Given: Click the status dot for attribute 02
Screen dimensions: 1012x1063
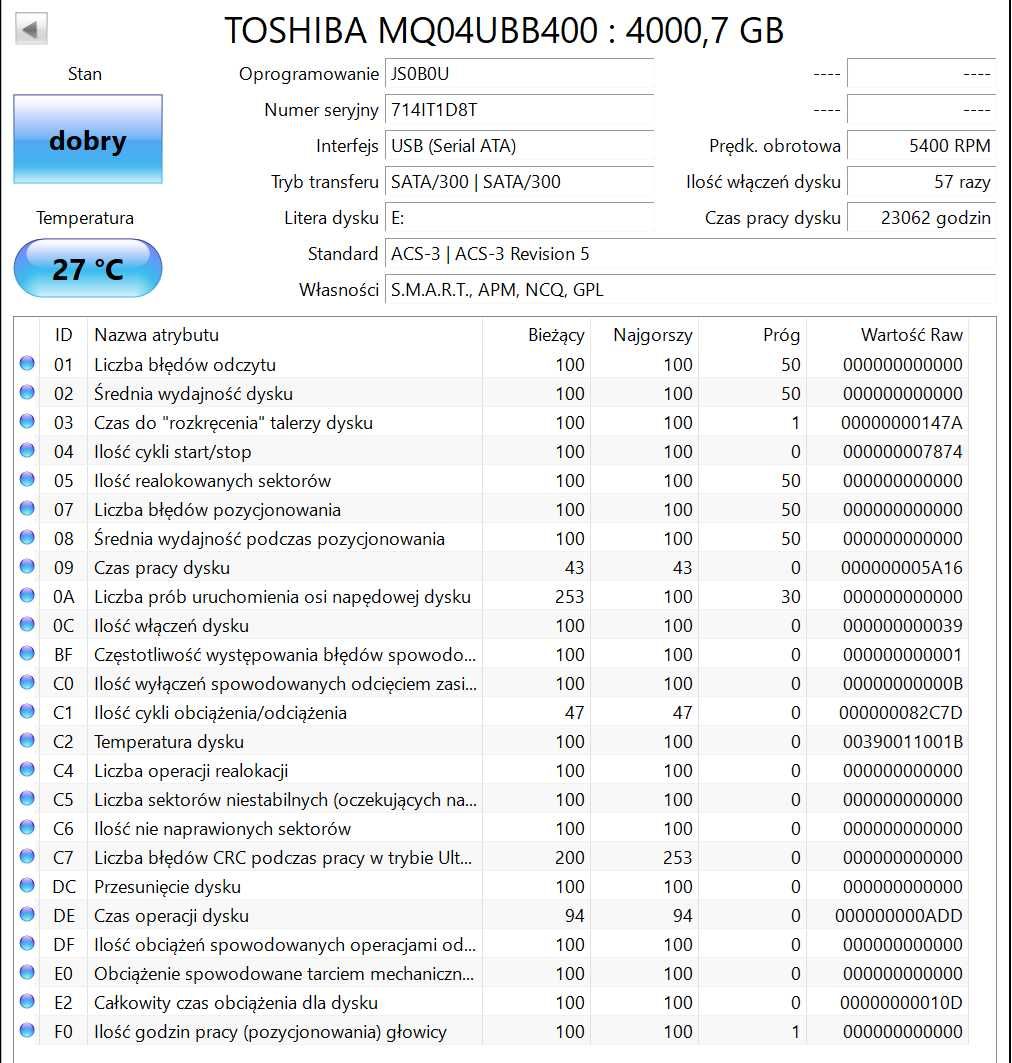Looking at the screenshot, I should click(27, 393).
